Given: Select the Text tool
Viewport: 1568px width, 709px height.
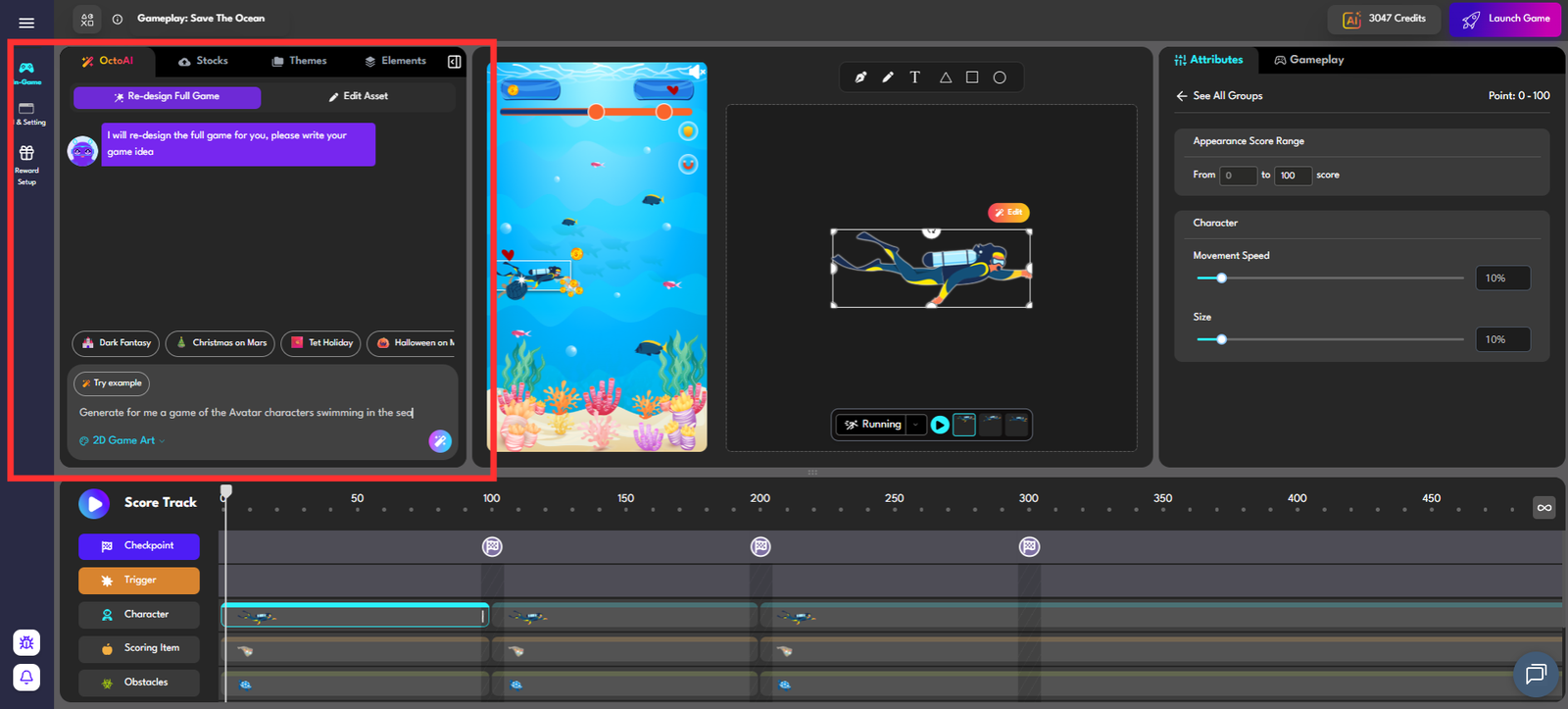Looking at the screenshot, I should [914, 77].
